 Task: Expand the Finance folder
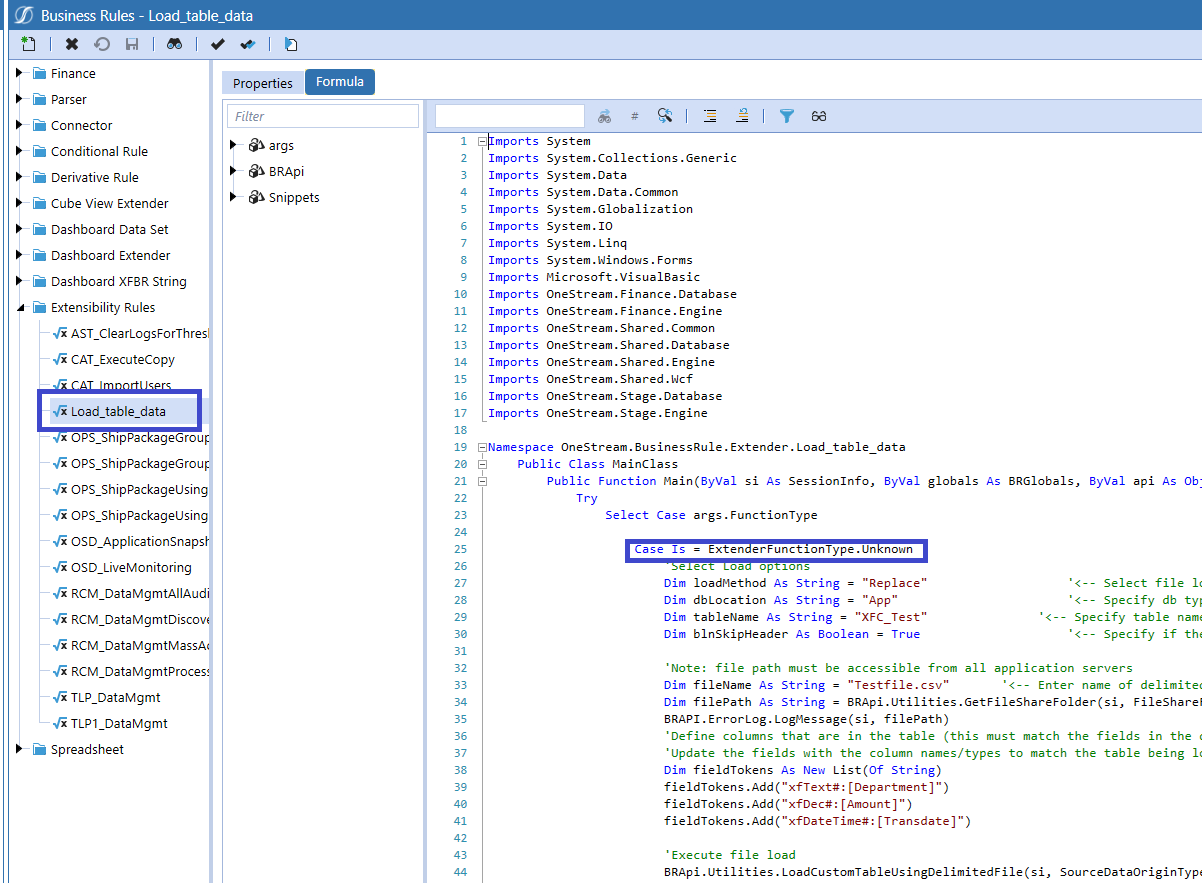click(x=18, y=73)
